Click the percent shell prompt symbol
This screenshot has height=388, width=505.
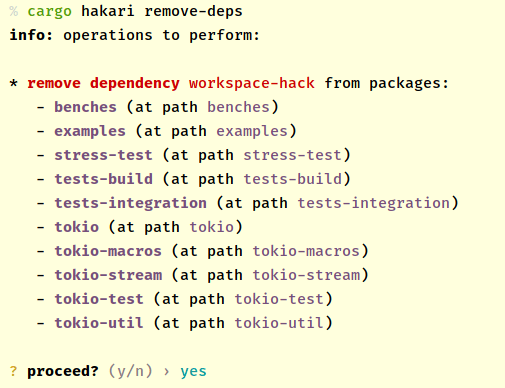(x=14, y=11)
